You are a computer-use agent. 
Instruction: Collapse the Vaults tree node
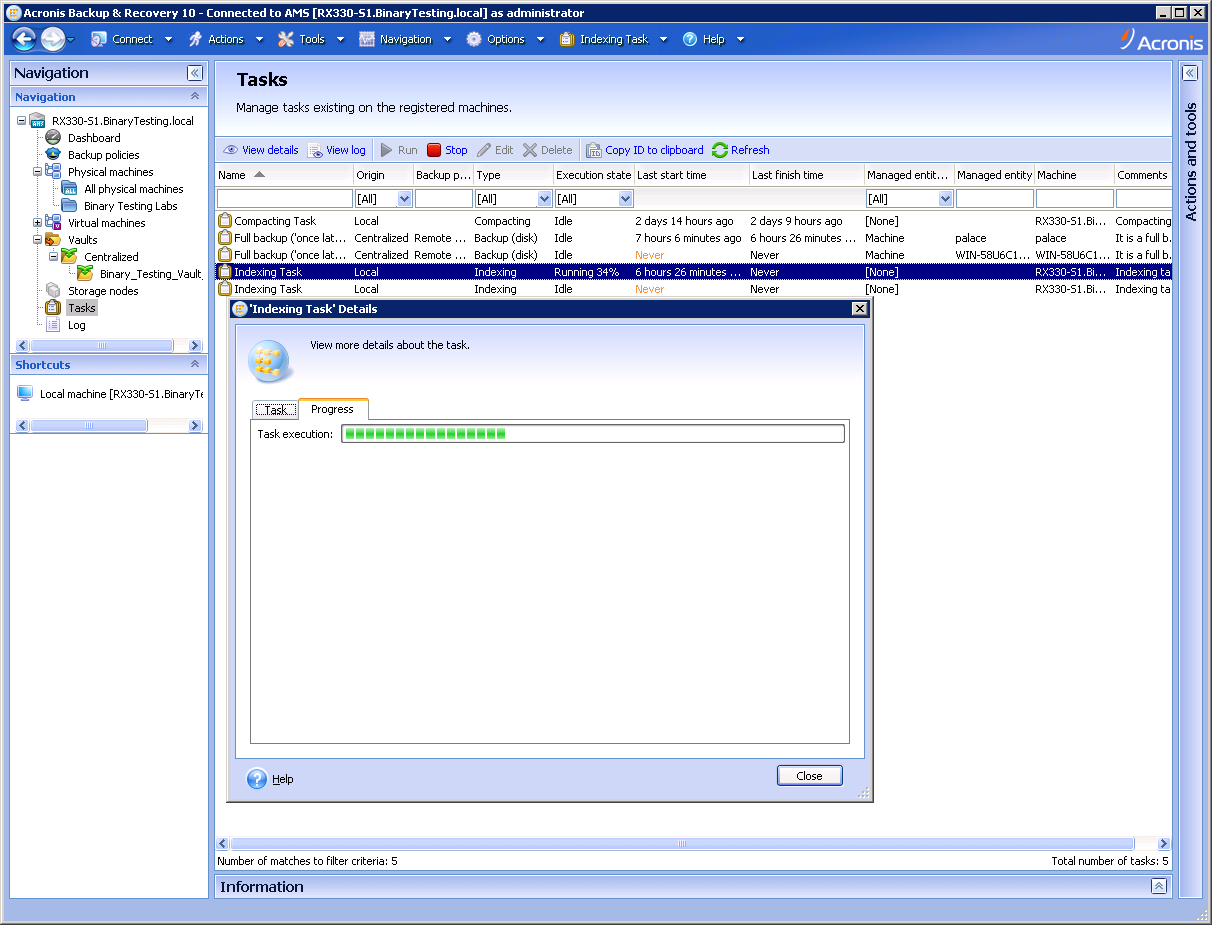tap(37, 240)
